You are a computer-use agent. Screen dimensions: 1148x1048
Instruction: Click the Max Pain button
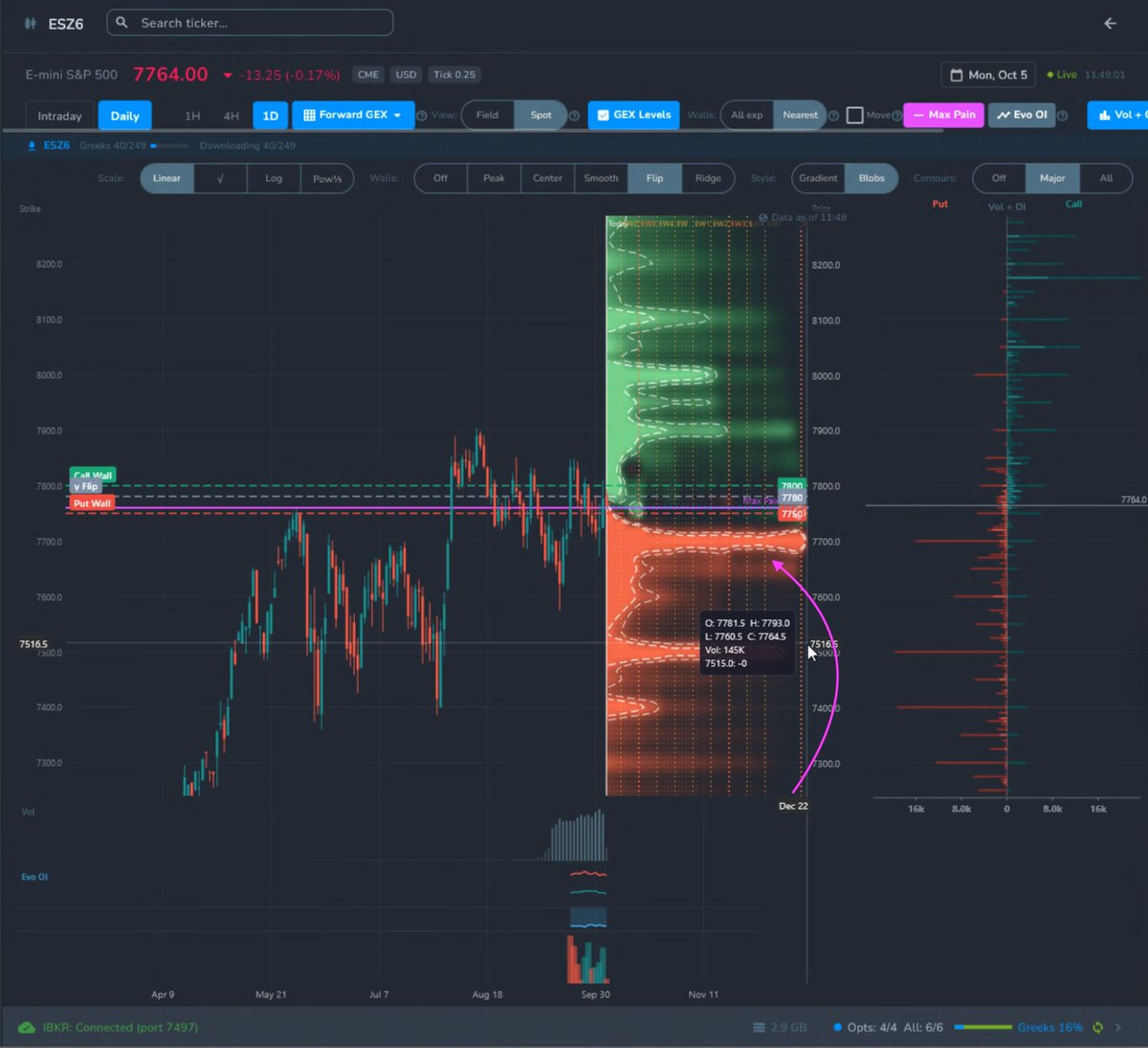[943, 115]
